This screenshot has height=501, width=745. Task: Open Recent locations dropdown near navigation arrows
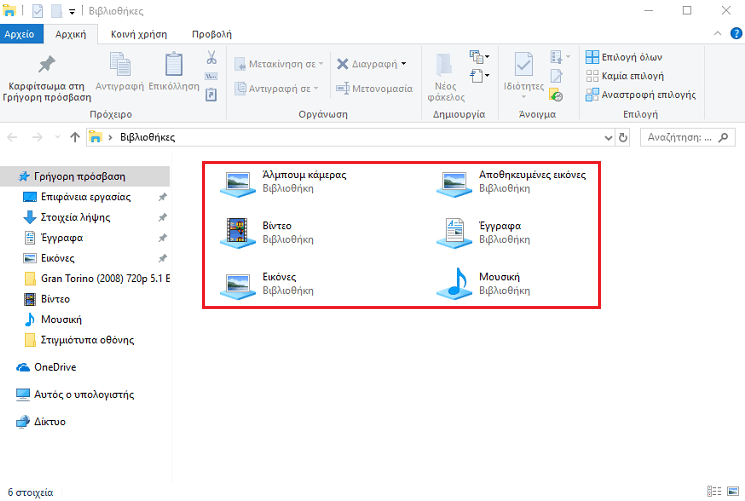[x=57, y=137]
